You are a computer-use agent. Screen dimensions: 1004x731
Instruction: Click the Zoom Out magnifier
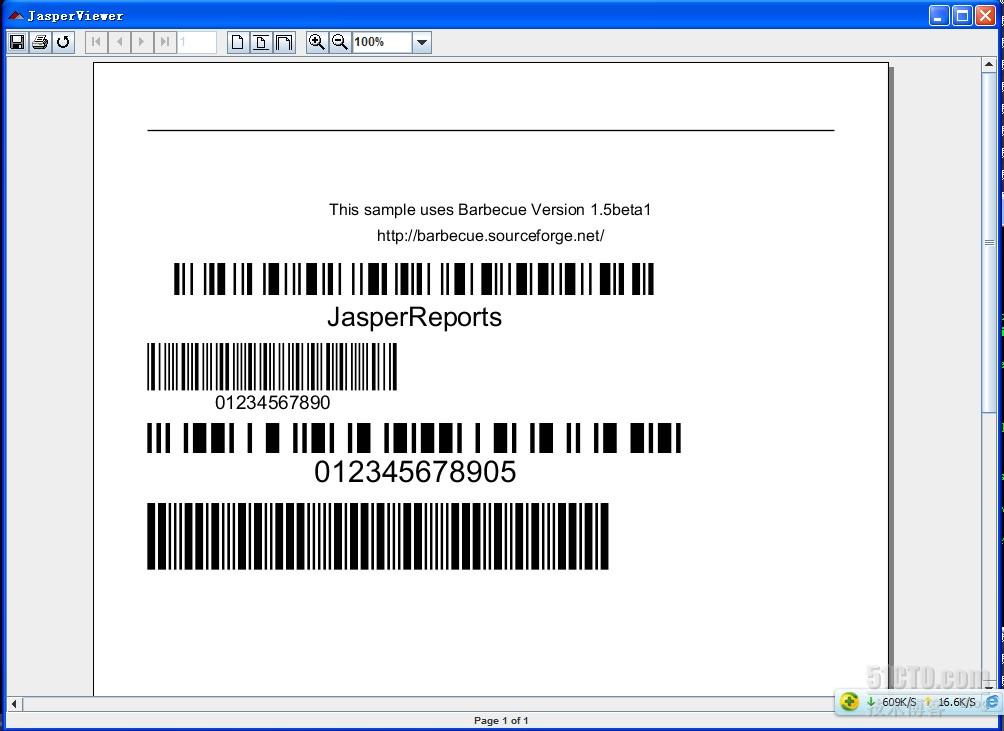[x=340, y=42]
